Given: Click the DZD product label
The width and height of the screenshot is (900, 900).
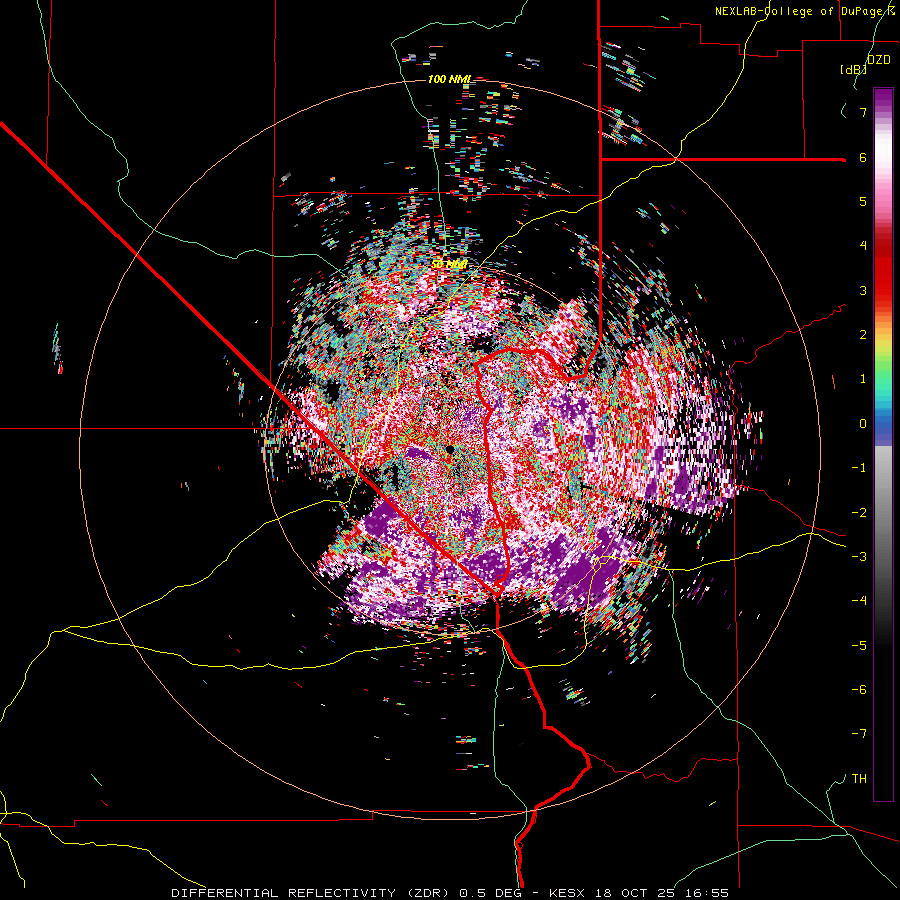Looking at the screenshot, I should click(x=879, y=60).
